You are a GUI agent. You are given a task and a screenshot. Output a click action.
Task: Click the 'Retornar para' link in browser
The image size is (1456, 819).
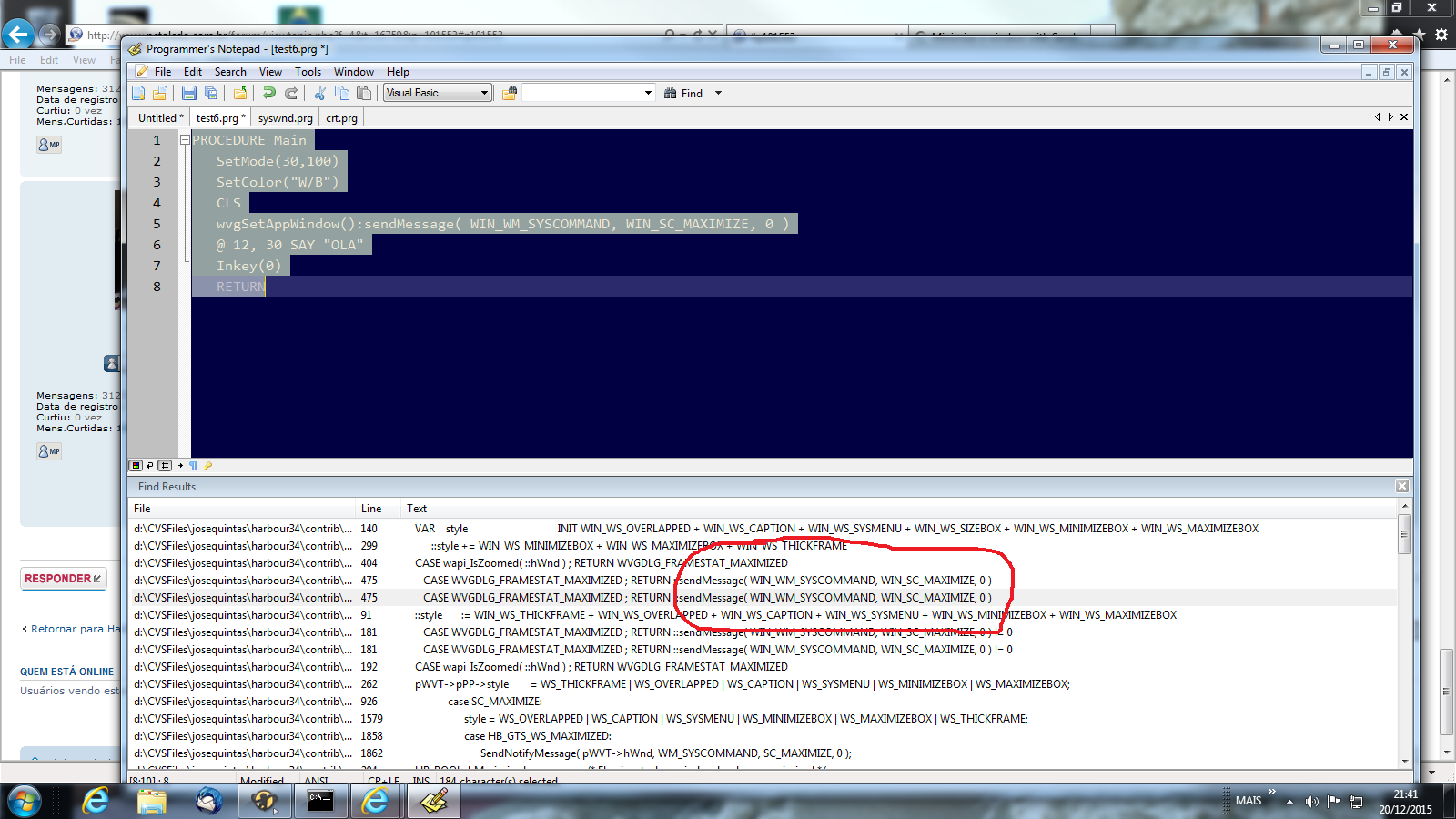(76, 629)
